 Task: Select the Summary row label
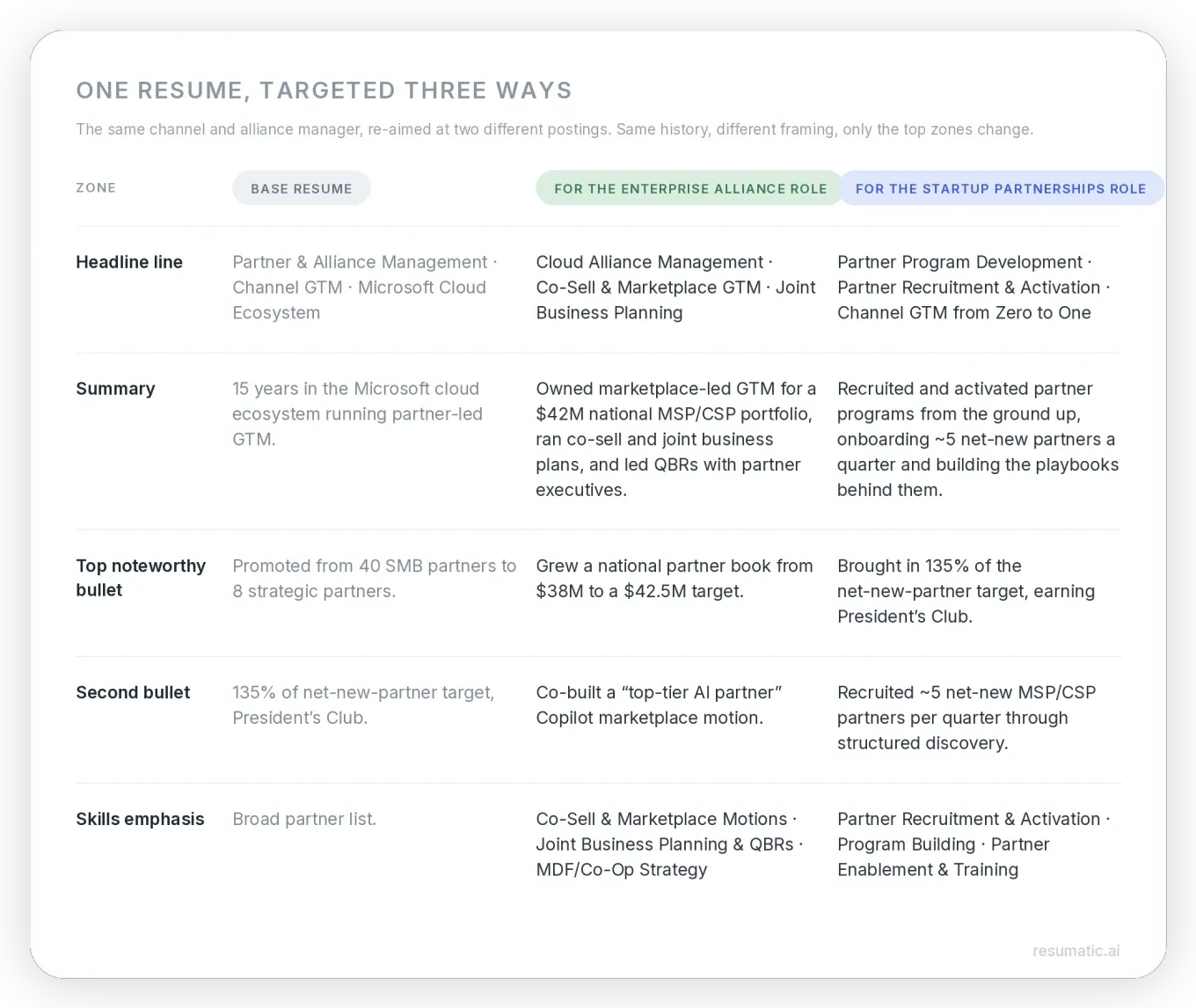pyautogui.click(x=115, y=389)
